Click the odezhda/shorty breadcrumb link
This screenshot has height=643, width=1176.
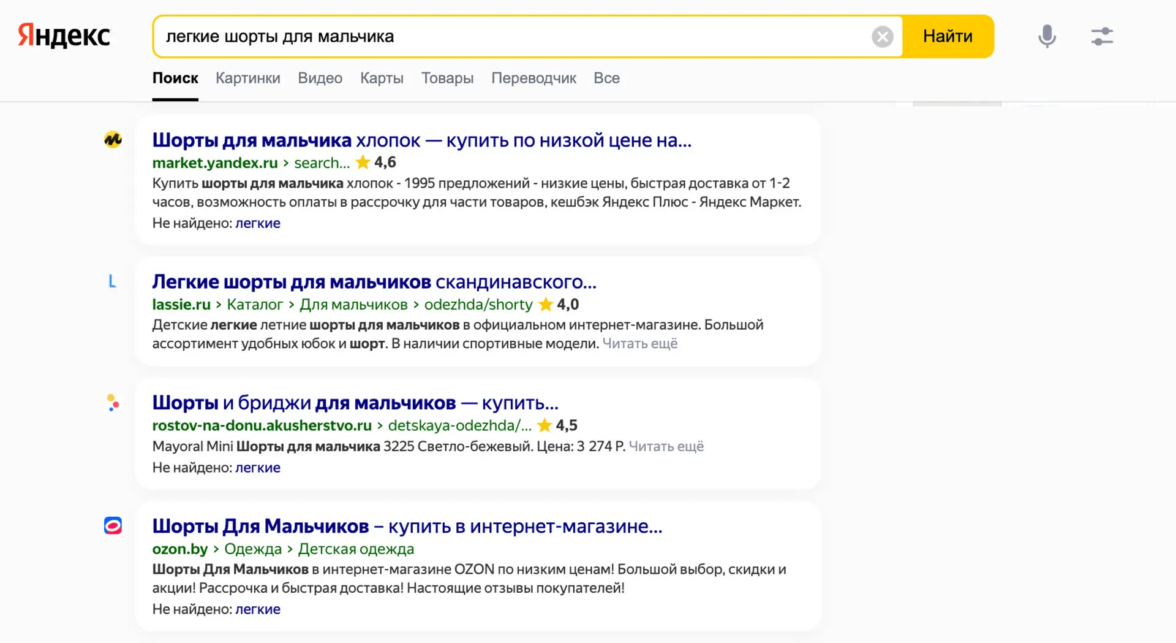tap(478, 305)
